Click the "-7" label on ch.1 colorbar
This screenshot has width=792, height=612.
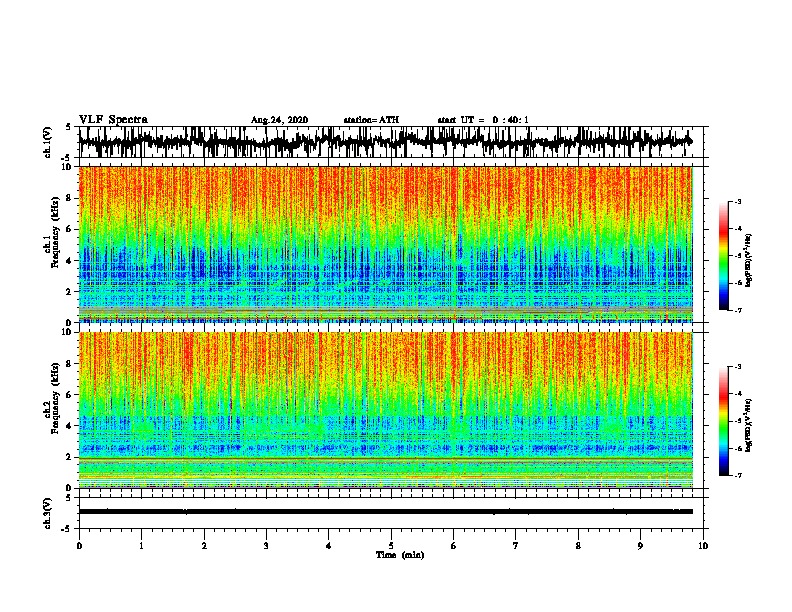tap(737, 311)
